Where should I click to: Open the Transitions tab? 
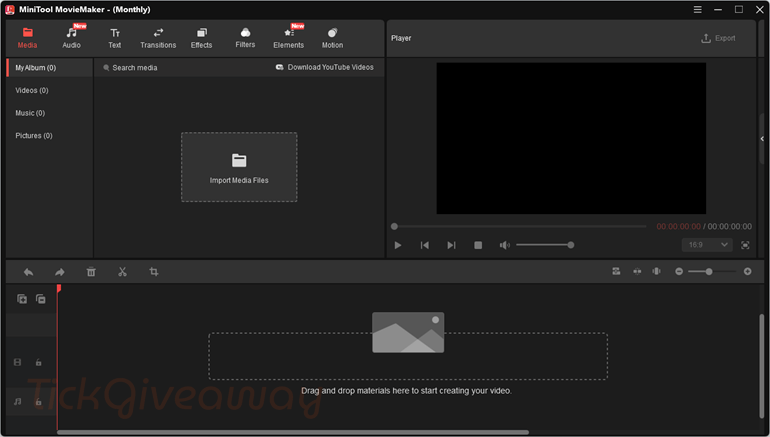[158, 38]
